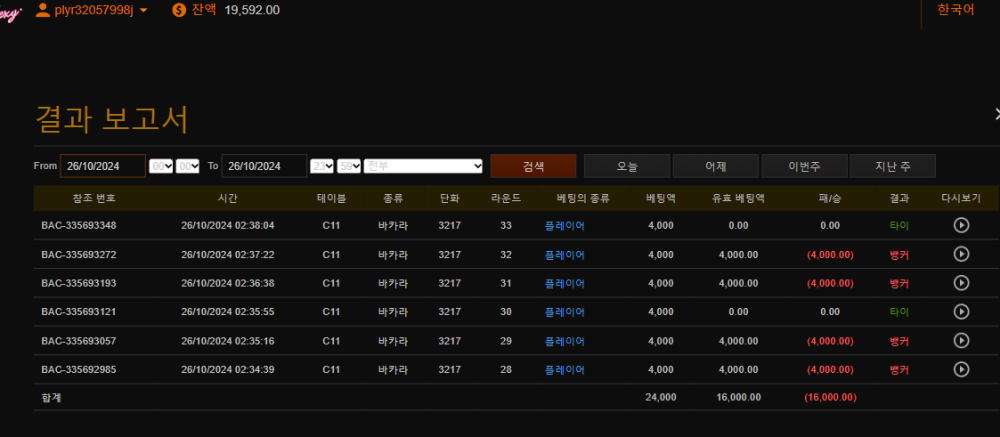
Task: Filter results by 지난 주
Action: pos(892,166)
